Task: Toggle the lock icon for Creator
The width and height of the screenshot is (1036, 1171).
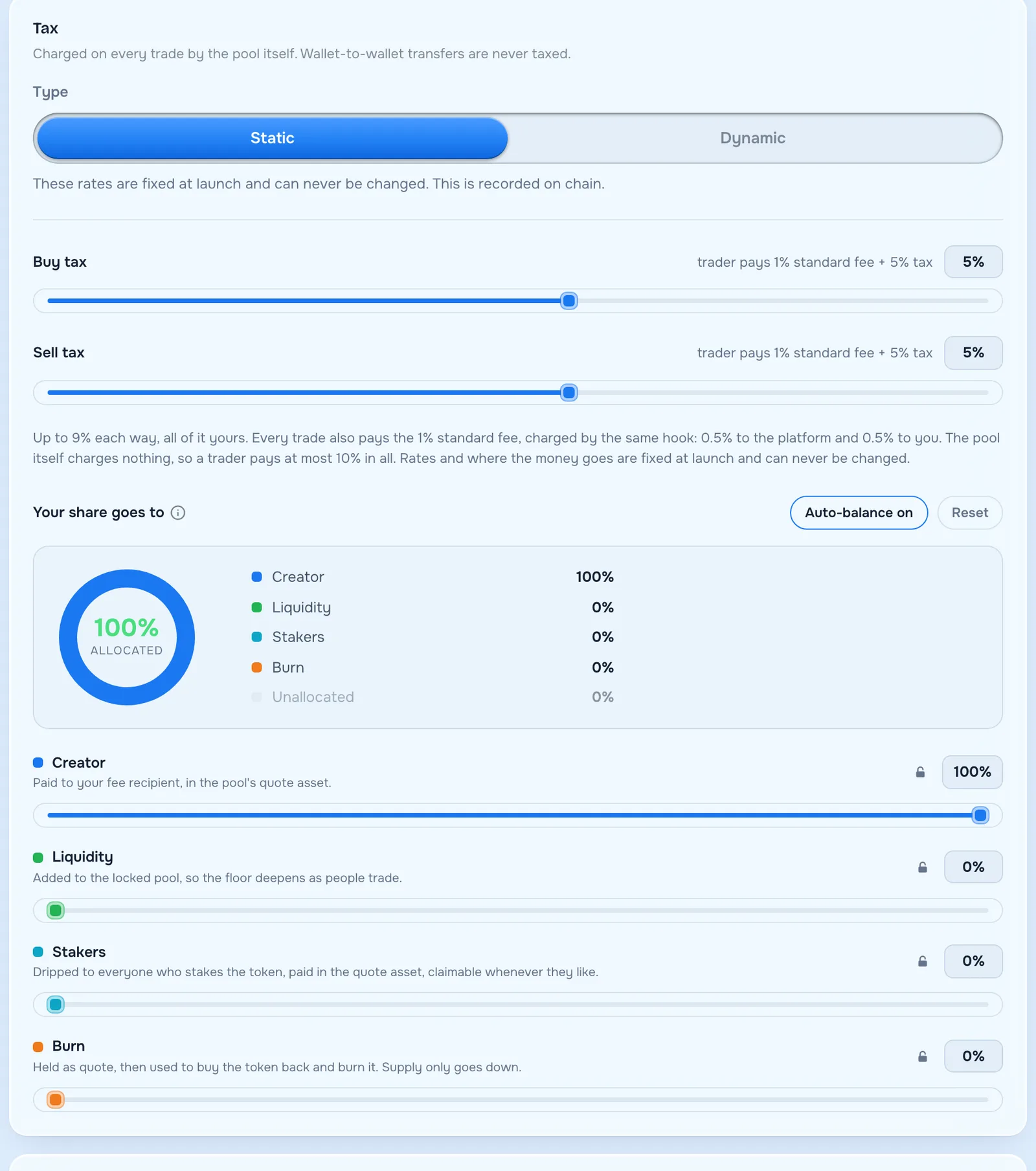Action: (x=920, y=772)
